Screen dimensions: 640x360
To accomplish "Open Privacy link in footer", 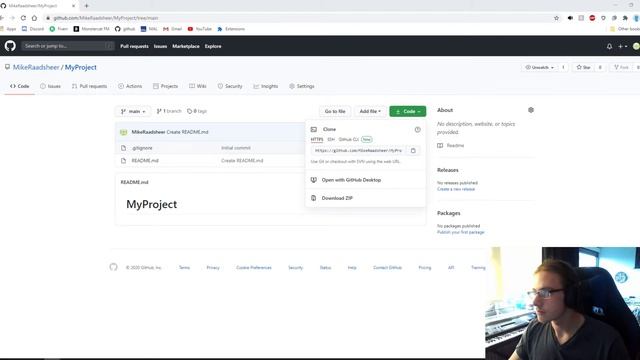I will (x=213, y=268).
